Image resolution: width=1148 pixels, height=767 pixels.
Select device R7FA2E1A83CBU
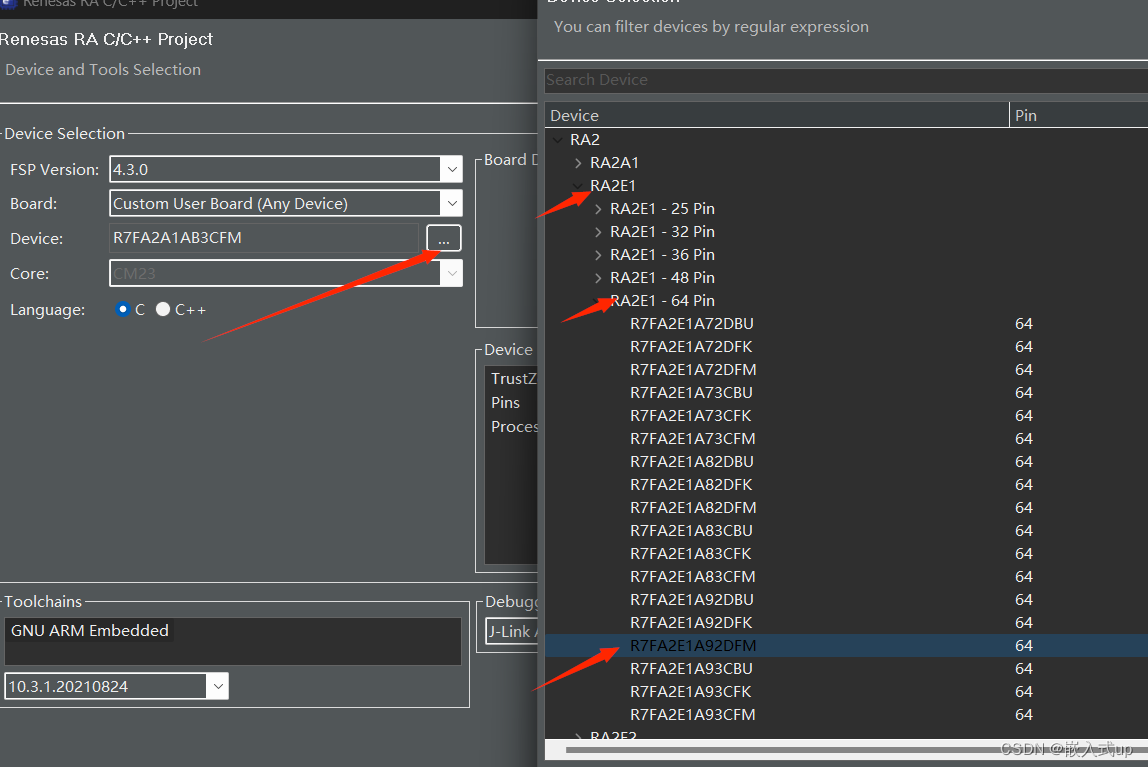[691, 531]
